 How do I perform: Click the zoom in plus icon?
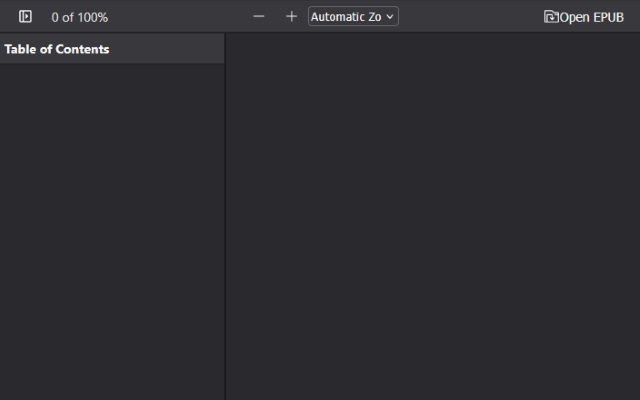pyautogui.click(x=291, y=16)
